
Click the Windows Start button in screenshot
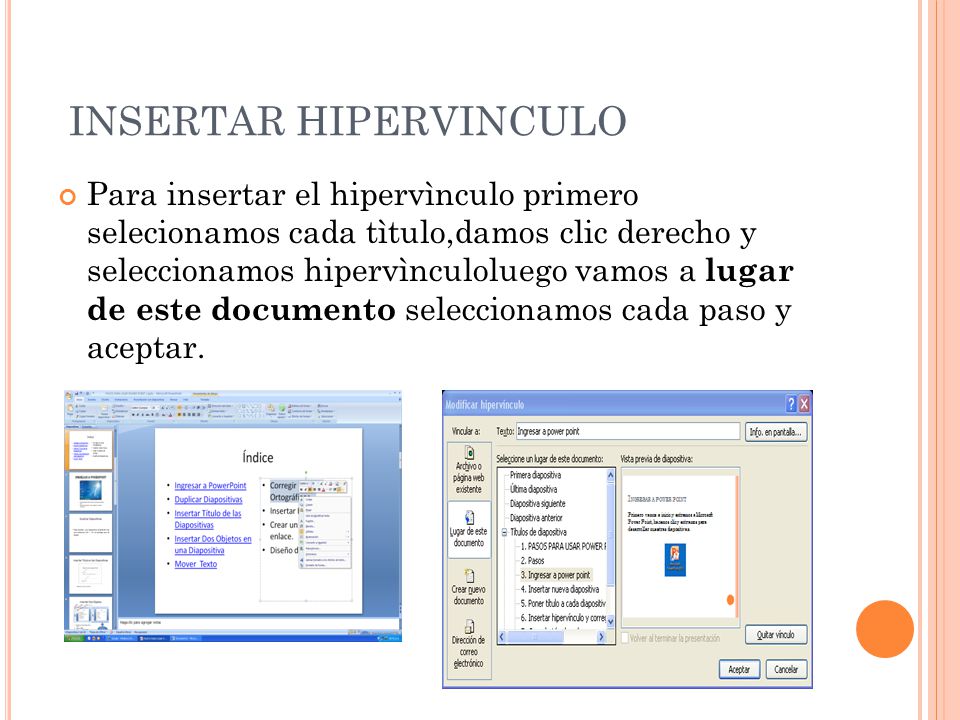coord(73,638)
